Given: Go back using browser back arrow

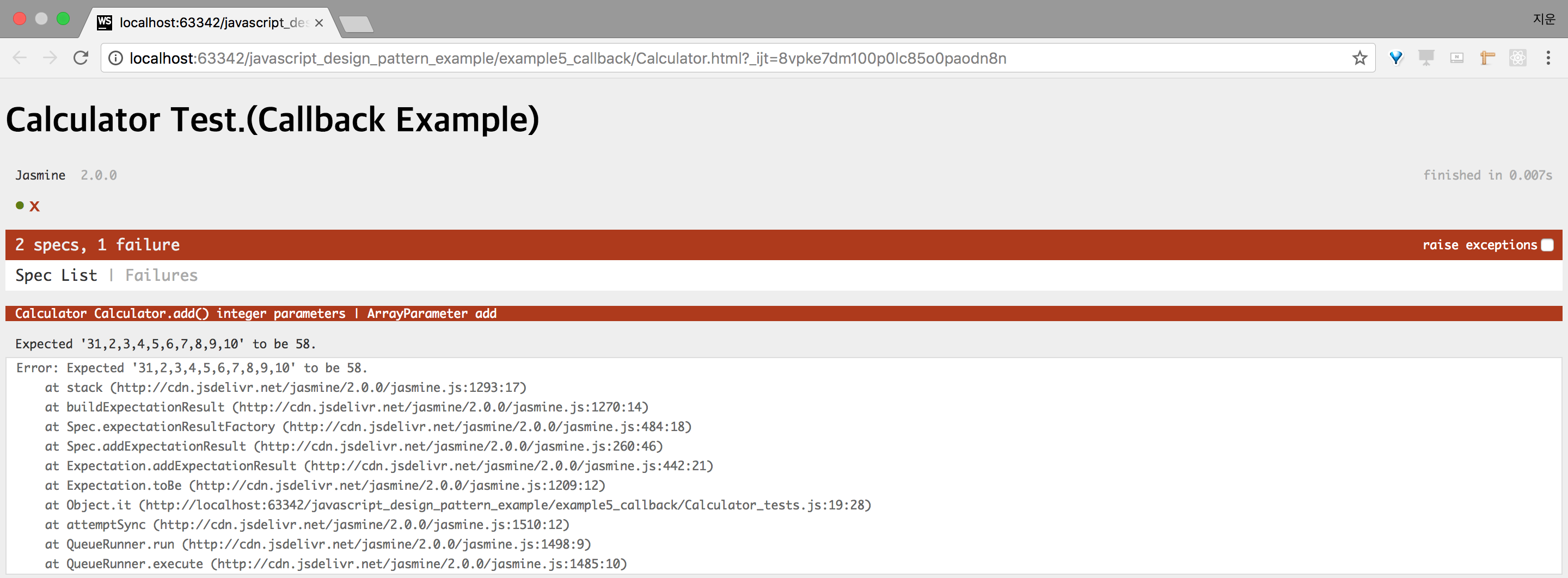Looking at the screenshot, I should 20,58.
